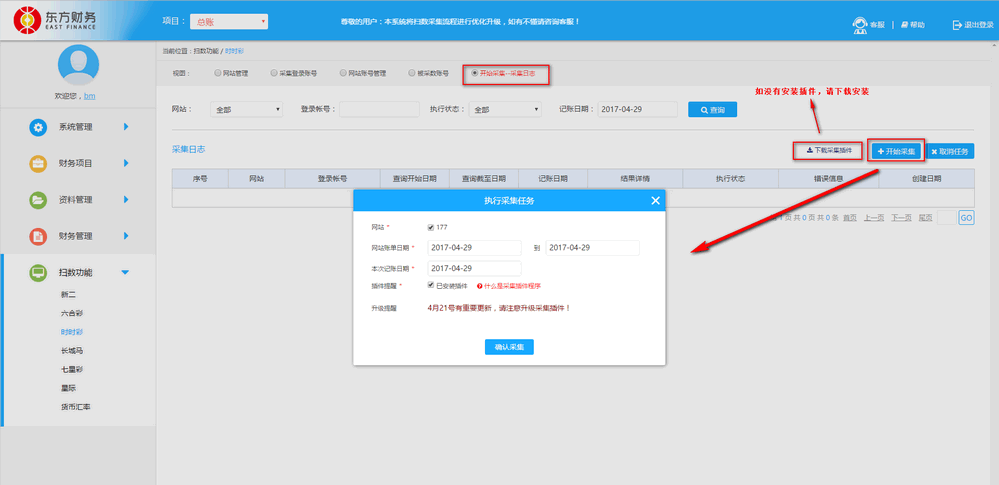Click the 客服 headset icon
Screen dimensions: 999x485
pos(859,24)
